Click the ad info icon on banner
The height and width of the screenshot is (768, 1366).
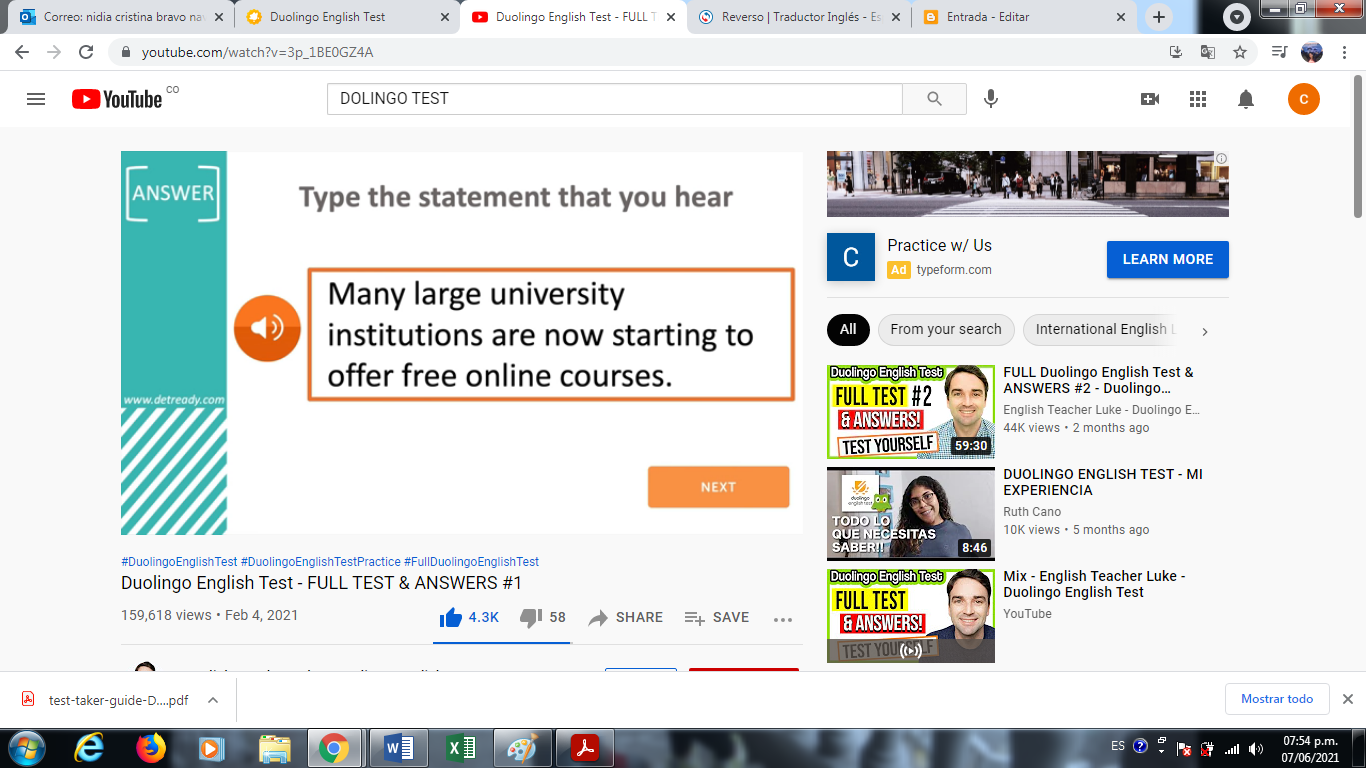point(1221,158)
